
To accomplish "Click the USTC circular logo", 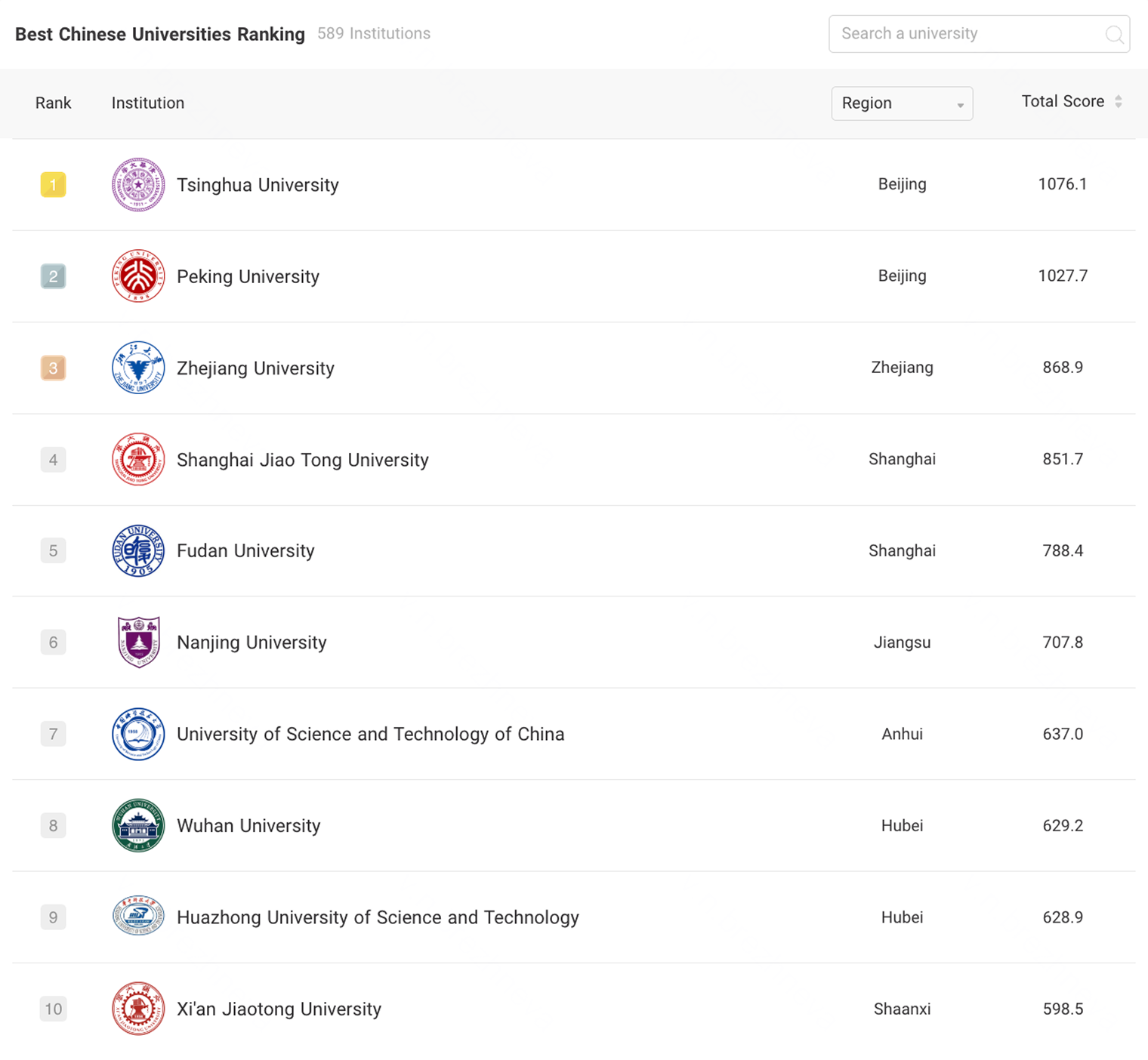I will (138, 734).
